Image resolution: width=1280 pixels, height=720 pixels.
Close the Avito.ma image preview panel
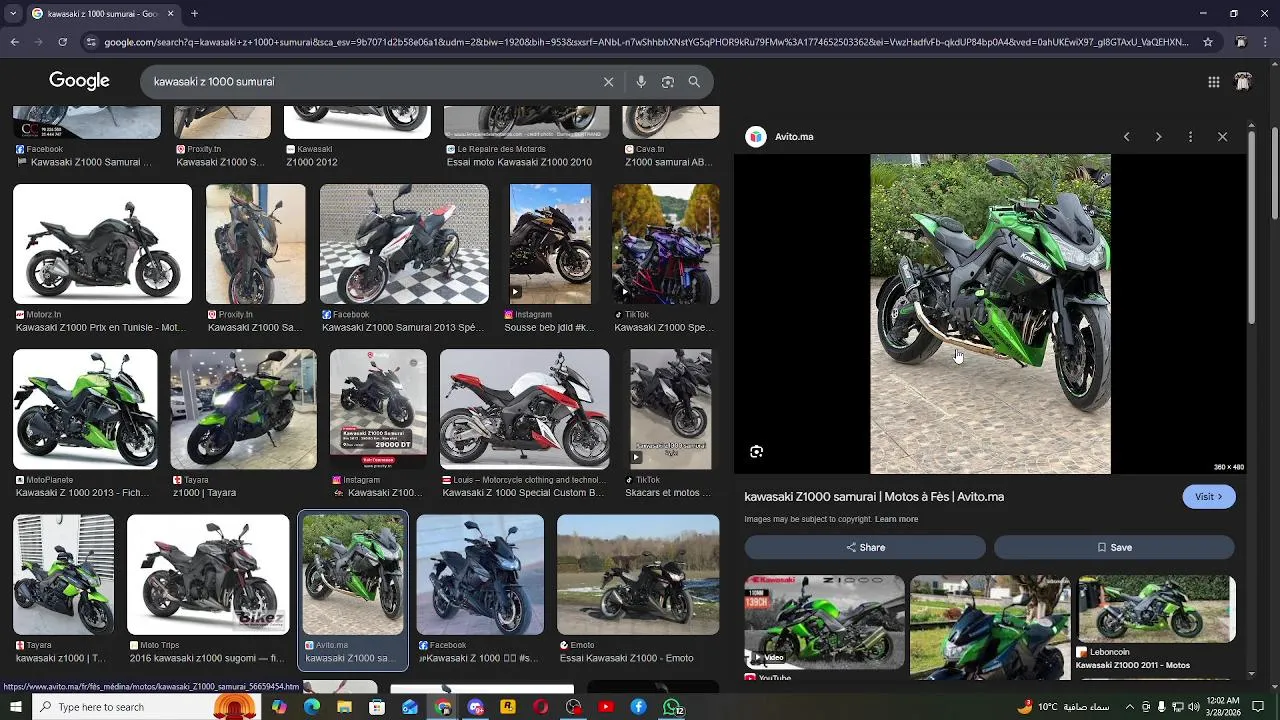[1222, 137]
